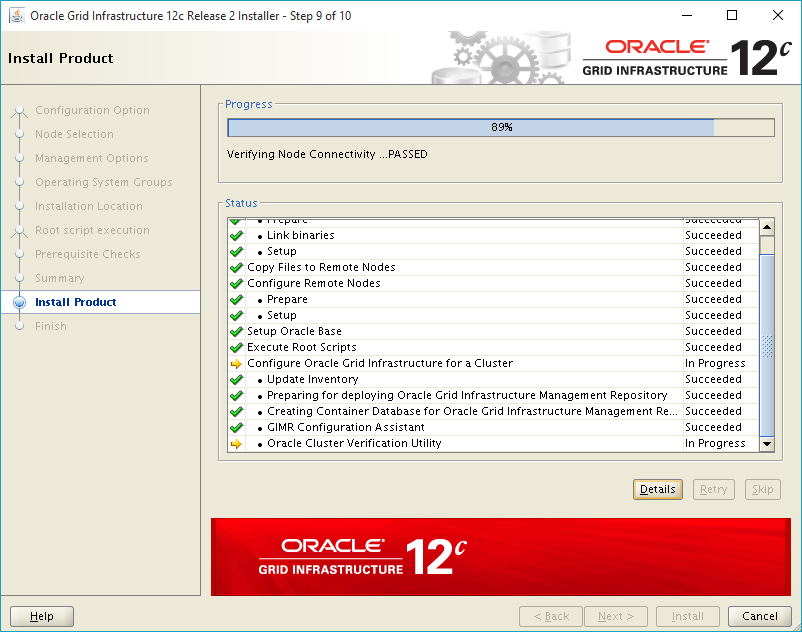Click the green check beside Execute Root Scripts
Viewport: 802px width, 632px height.
[236, 347]
